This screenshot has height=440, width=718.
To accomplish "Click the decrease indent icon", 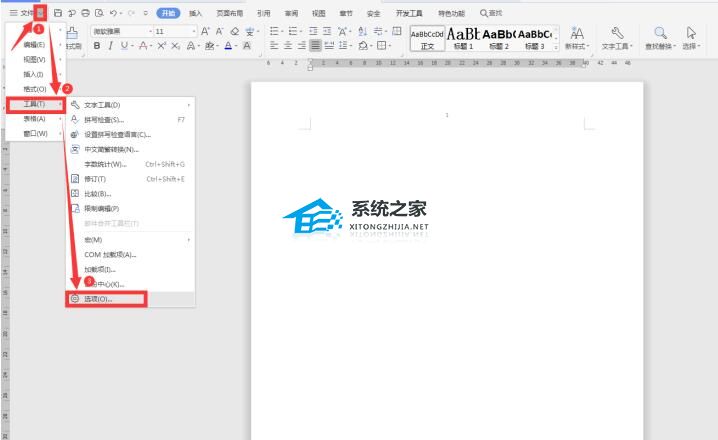I will (x=313, y=31).
